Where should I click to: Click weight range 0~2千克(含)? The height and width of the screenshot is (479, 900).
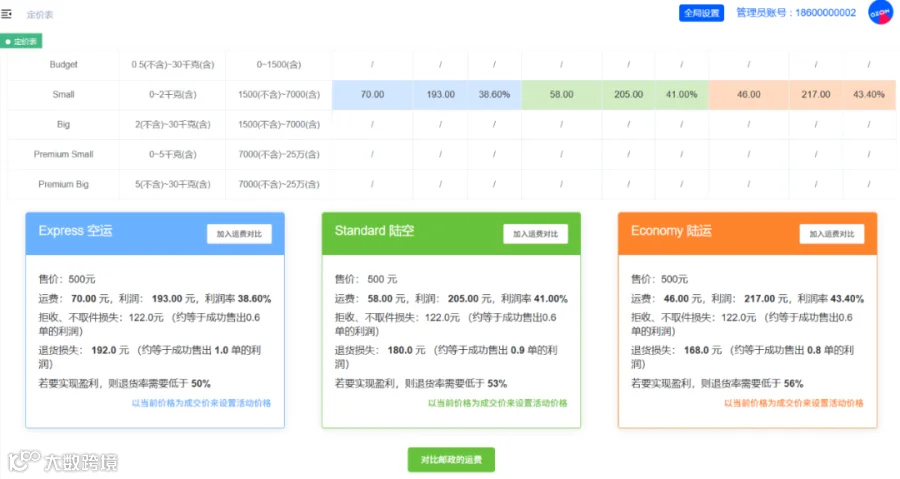[x=173, y=94]
